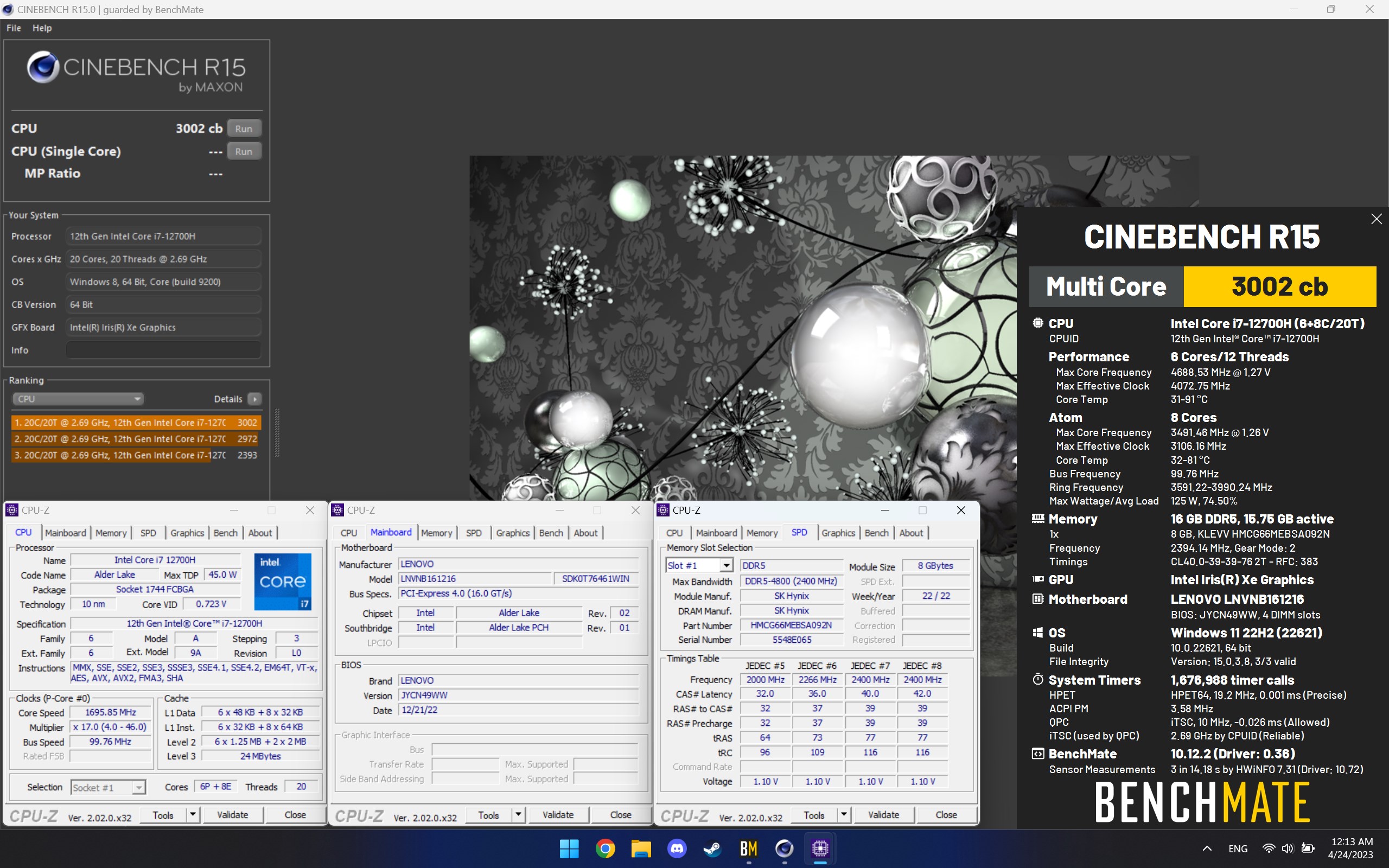The height and width of the screenshot is (868, 1389).
Task: Open the Ranking CPU dropdown
Action: coord(78,398)
